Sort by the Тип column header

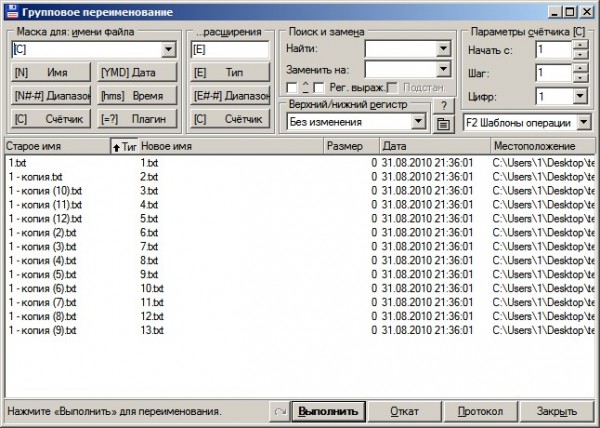click(124, 146)
